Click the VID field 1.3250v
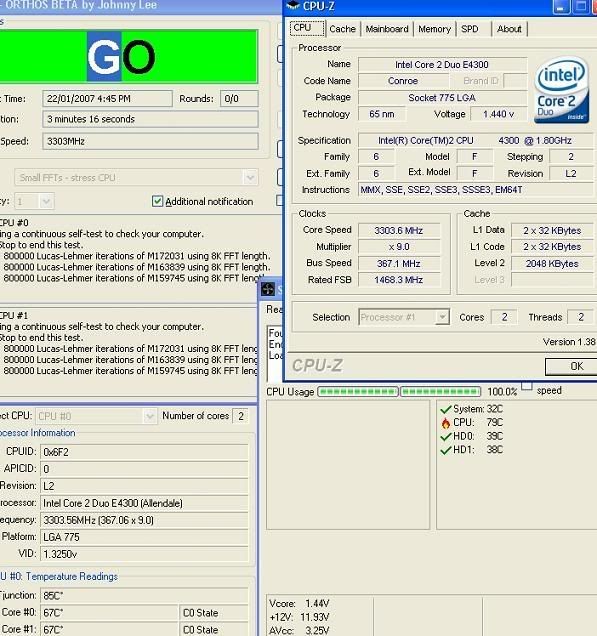This screenshot has height=636, width=597. 144,554
